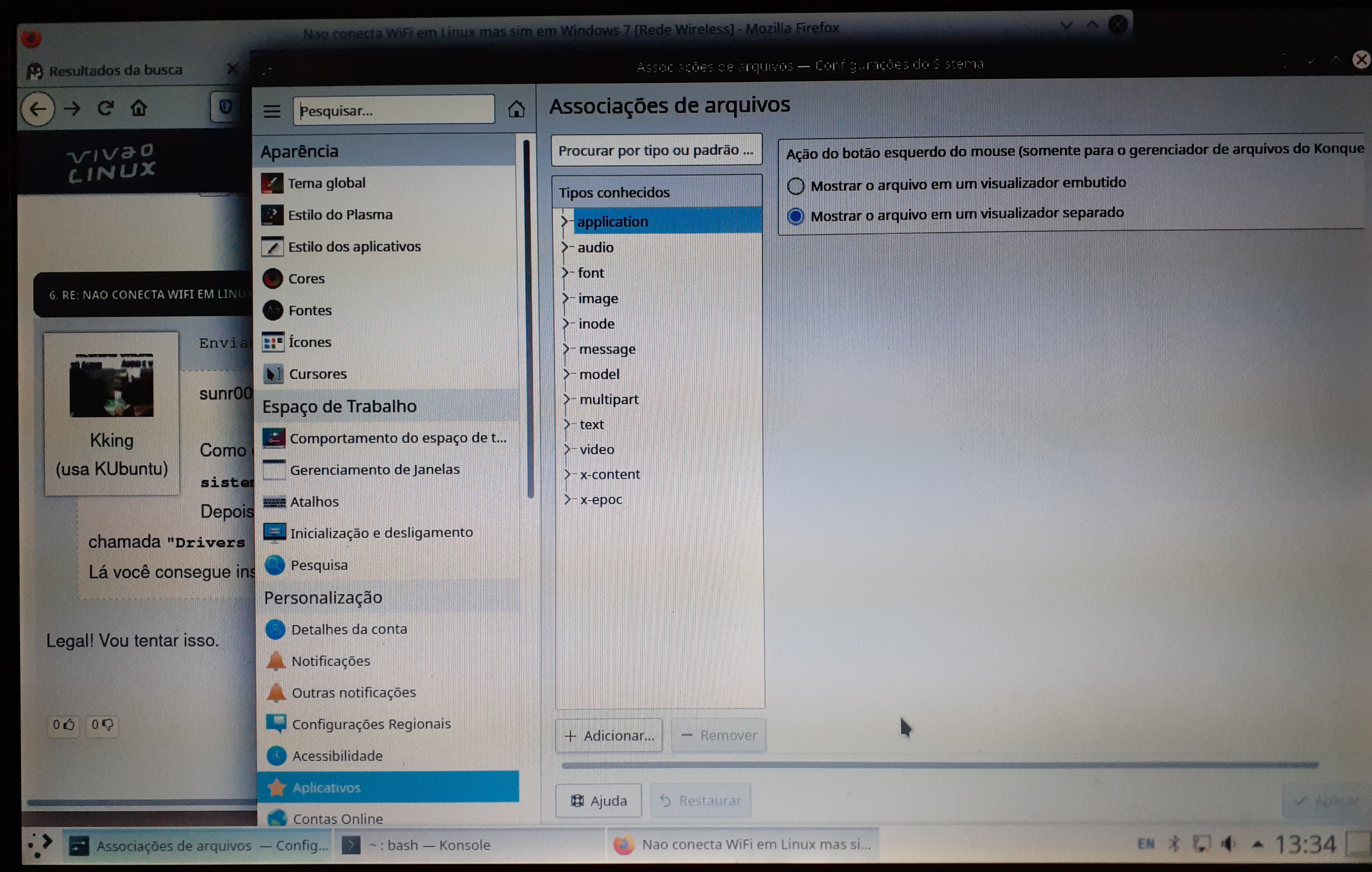Click Associações de arquivos taskbar entry
Screen dimensions: 1372x872
[x=197, y=845]
